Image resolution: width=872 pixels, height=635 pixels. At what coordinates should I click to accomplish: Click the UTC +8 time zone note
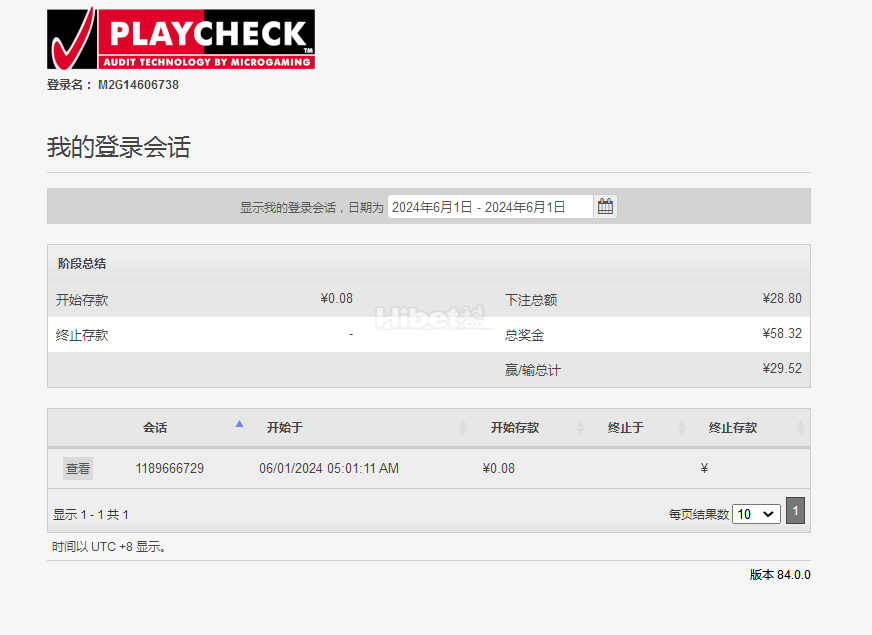pos(109,547)
